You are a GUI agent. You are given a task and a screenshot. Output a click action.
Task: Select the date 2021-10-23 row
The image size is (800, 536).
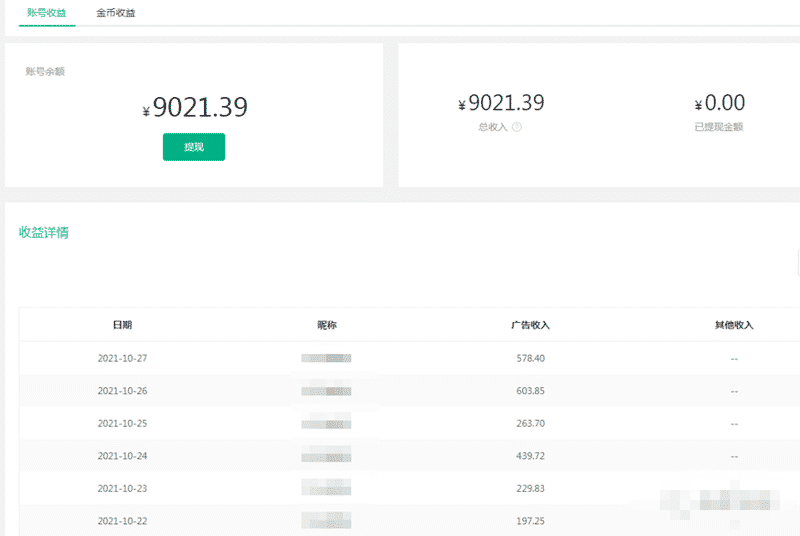click(410, 489)
